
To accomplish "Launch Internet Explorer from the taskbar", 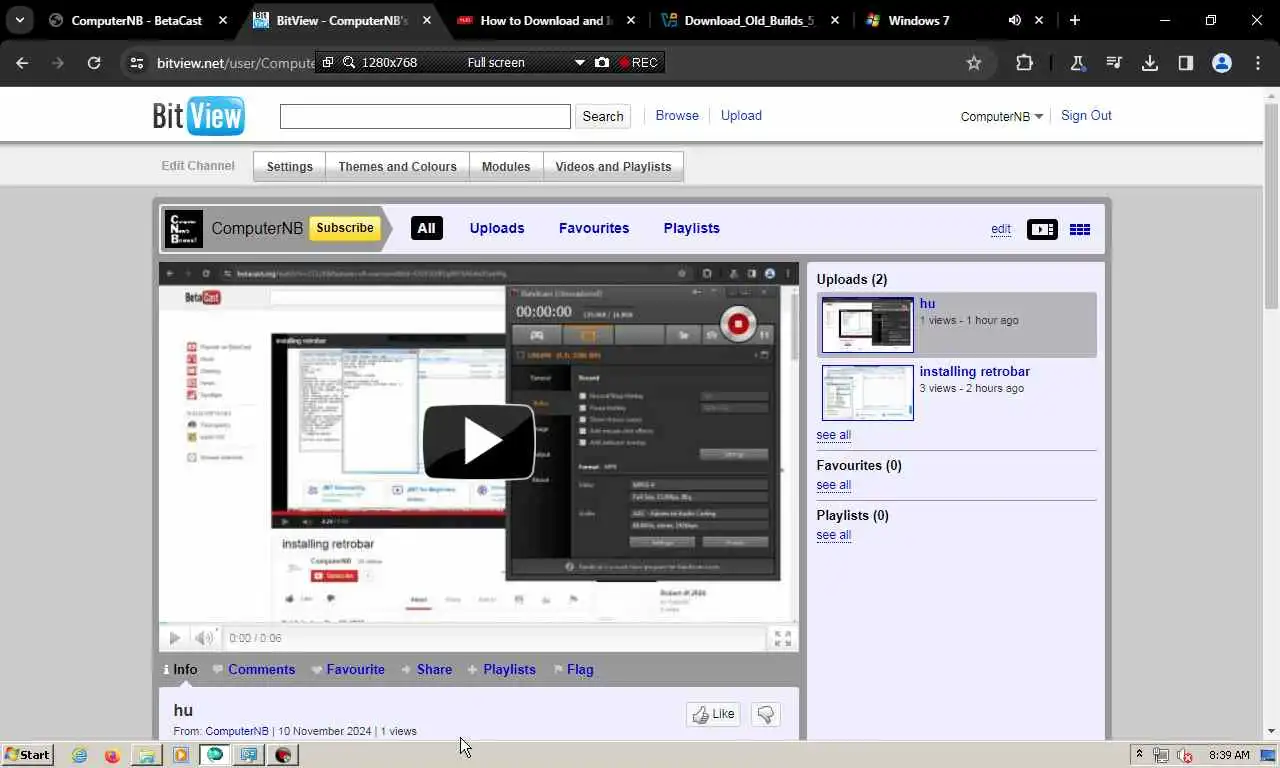I will [x=79, y=755].
